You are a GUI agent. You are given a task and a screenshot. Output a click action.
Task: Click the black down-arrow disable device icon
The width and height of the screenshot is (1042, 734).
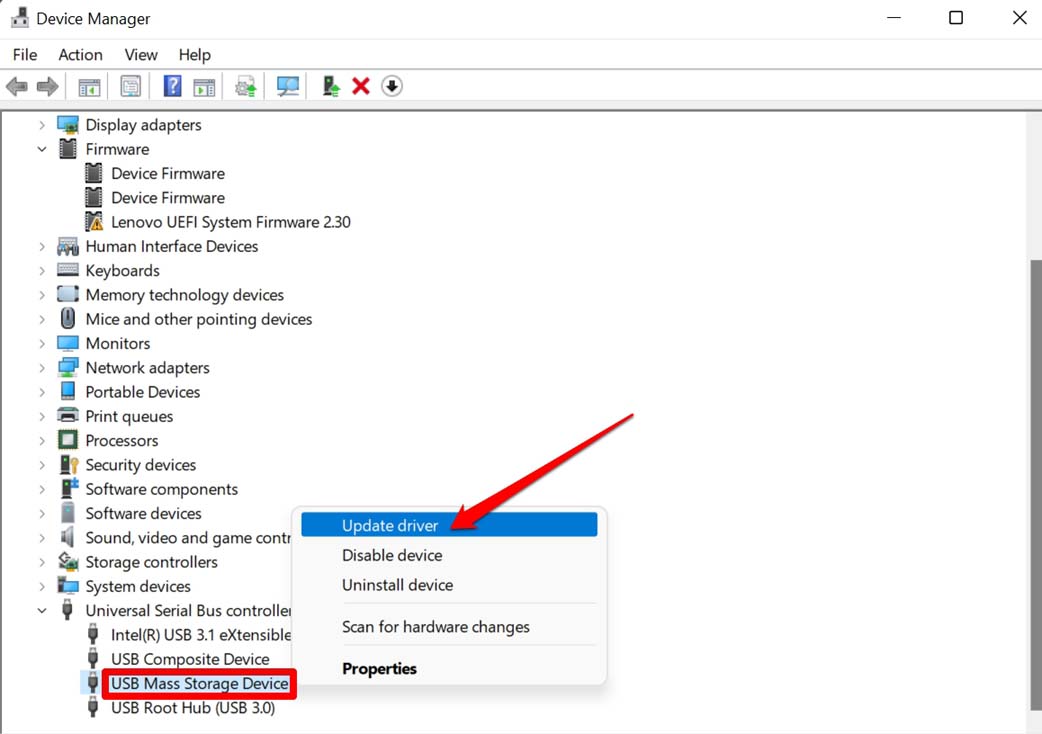[x=392, y=87]
